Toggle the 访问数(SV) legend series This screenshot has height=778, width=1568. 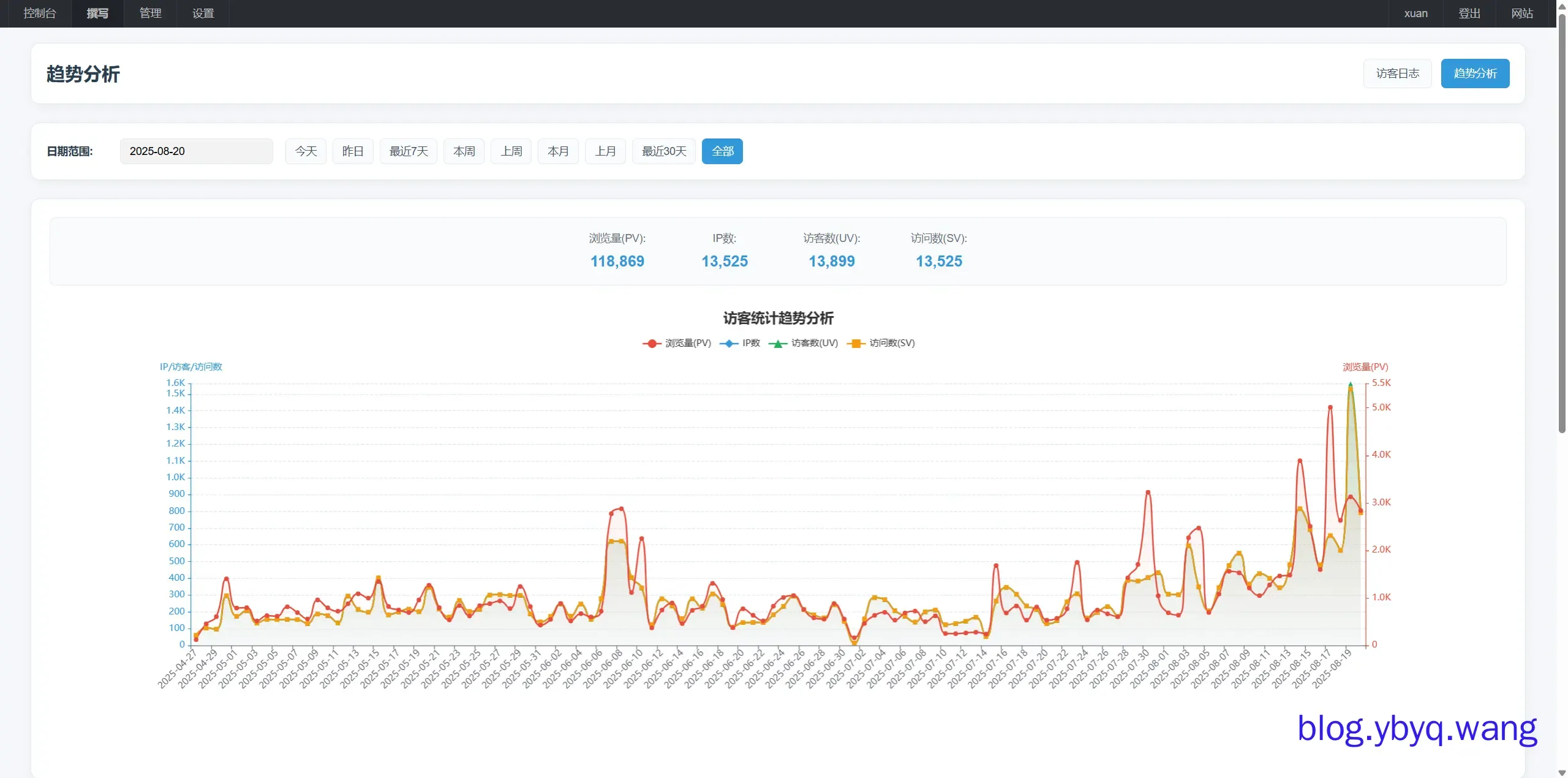pos(891,343)
